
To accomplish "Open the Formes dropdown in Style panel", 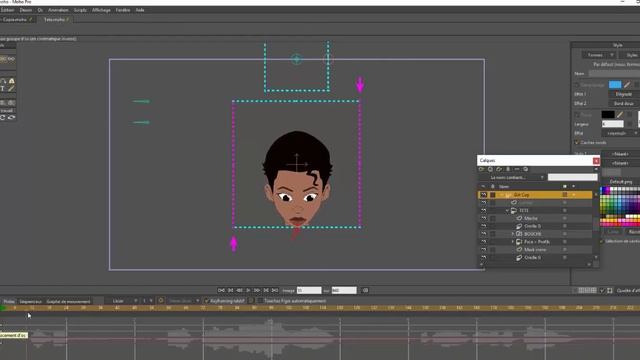I will (599, 55).
